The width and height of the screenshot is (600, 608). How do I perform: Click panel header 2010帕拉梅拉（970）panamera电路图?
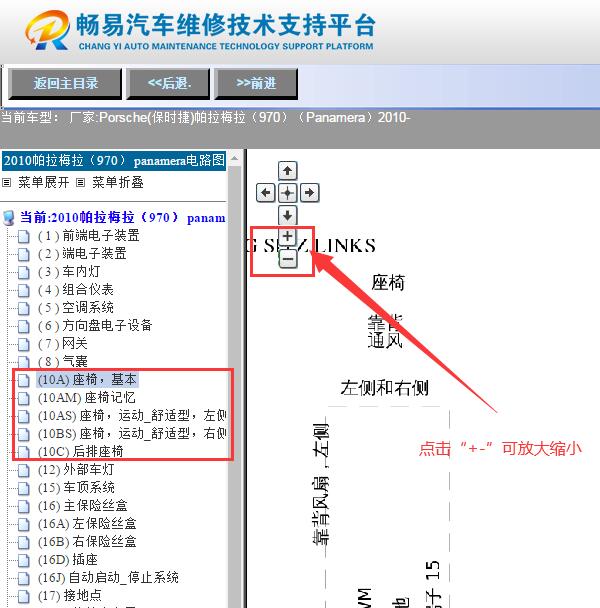coord(114,161)
